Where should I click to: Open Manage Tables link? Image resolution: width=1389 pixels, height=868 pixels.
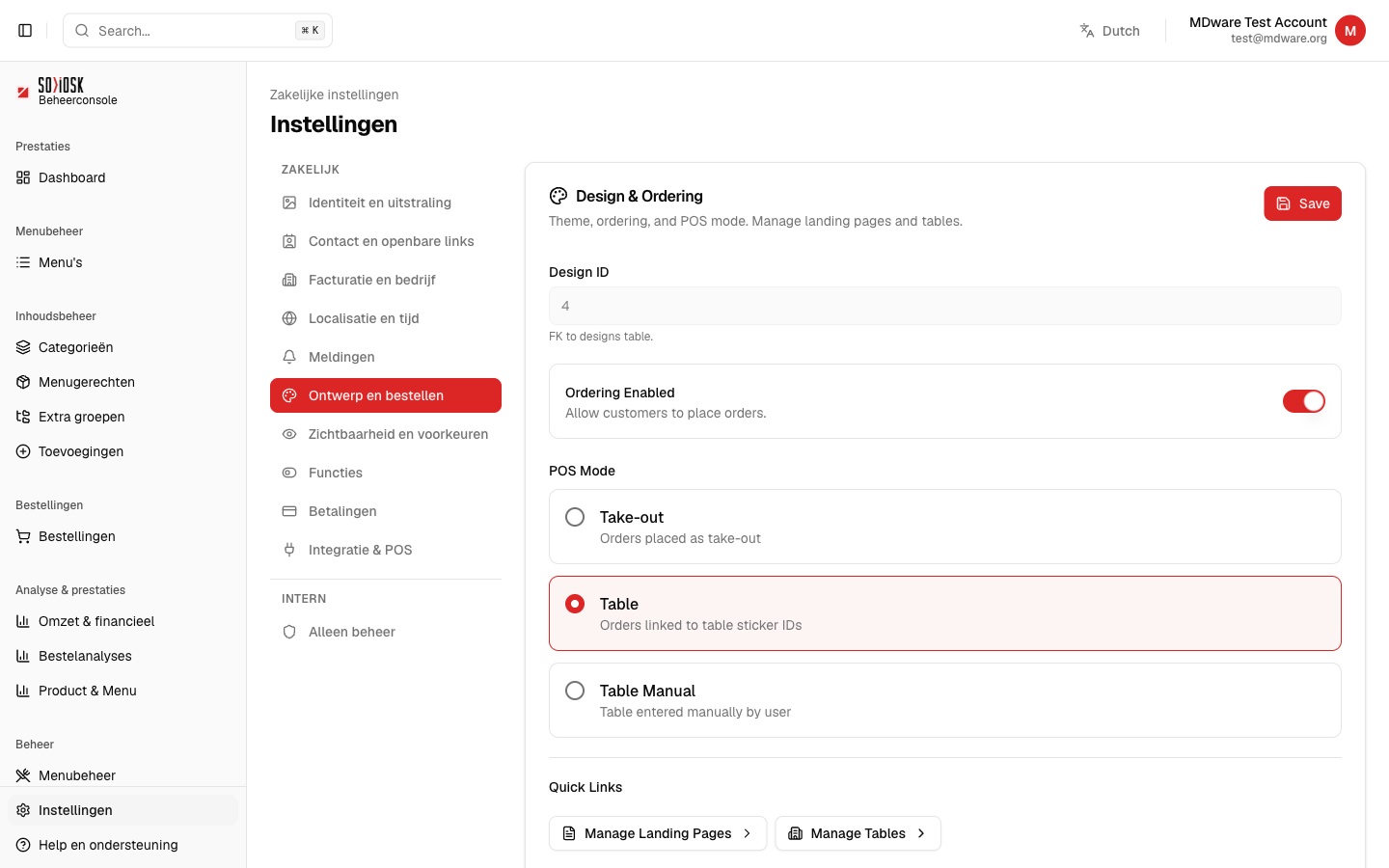[858, 833]
